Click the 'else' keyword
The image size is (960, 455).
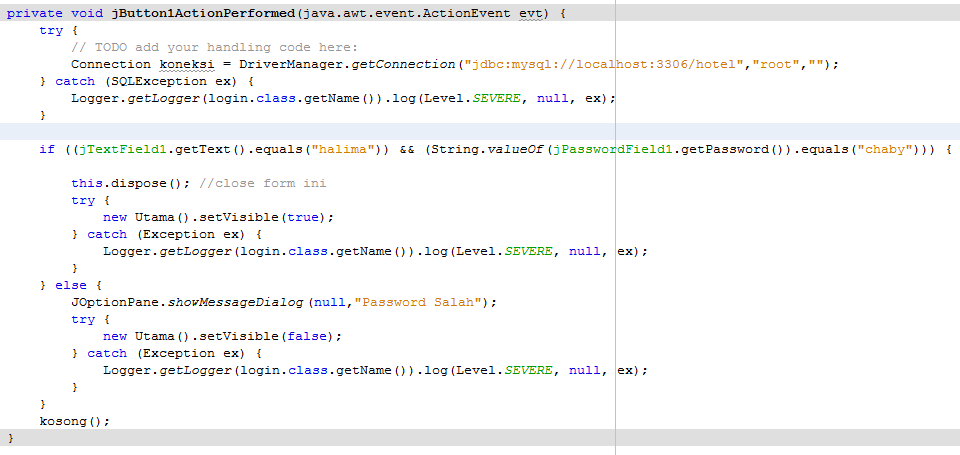(71, 285)
